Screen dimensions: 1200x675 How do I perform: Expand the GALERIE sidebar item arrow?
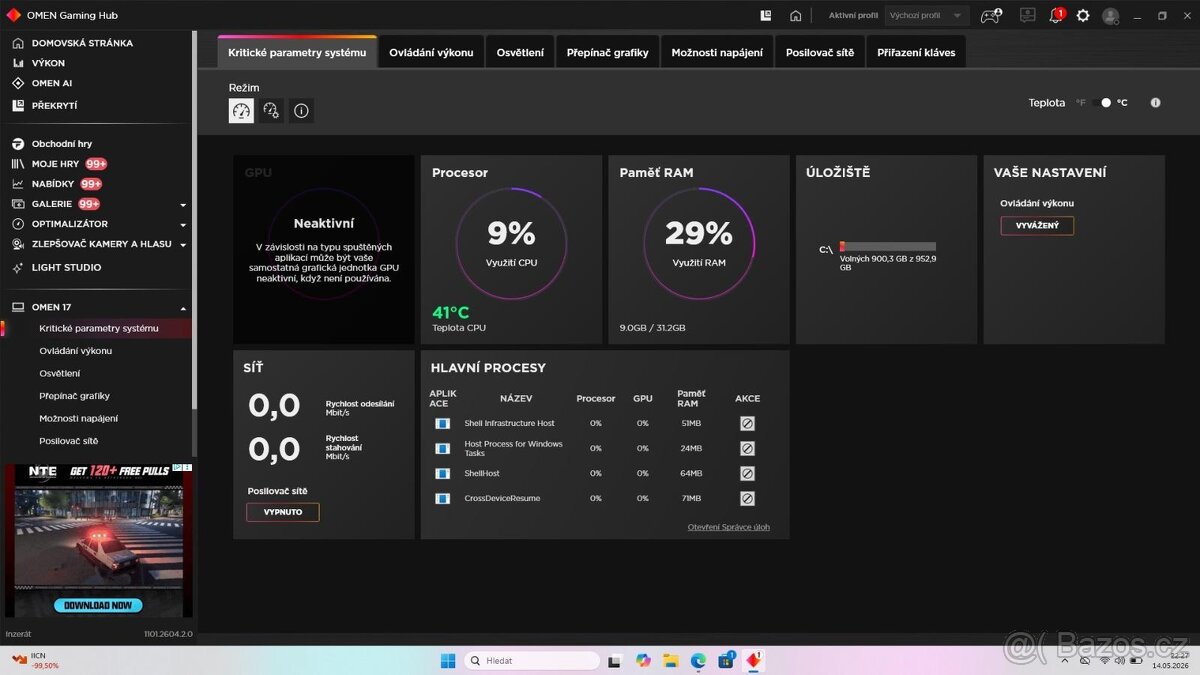click(183, 204)
